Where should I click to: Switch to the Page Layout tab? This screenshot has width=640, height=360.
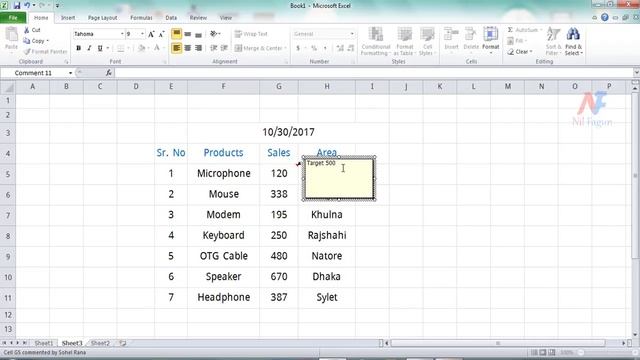102,18
